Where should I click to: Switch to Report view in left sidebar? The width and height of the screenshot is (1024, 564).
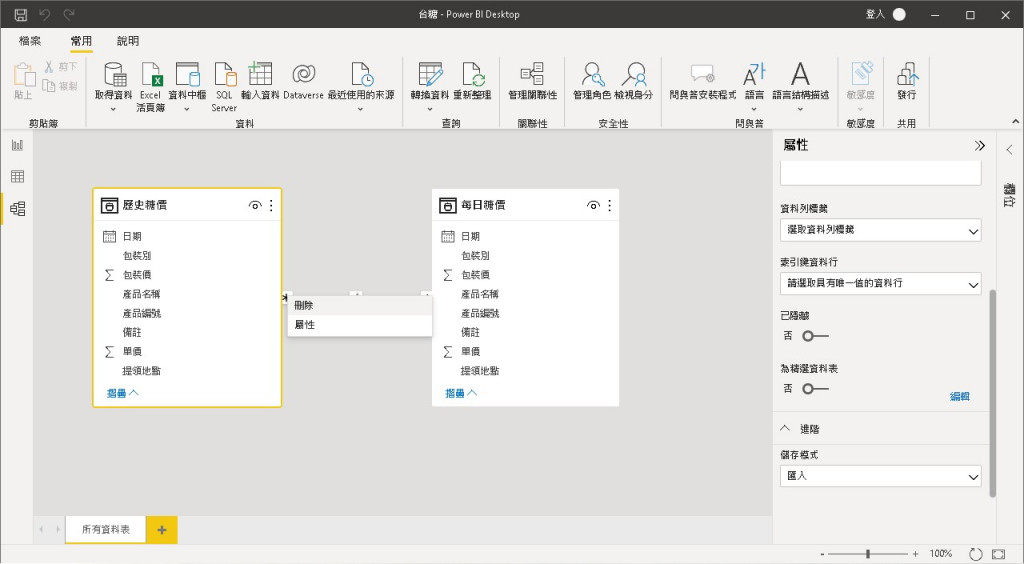coord(18,145)
